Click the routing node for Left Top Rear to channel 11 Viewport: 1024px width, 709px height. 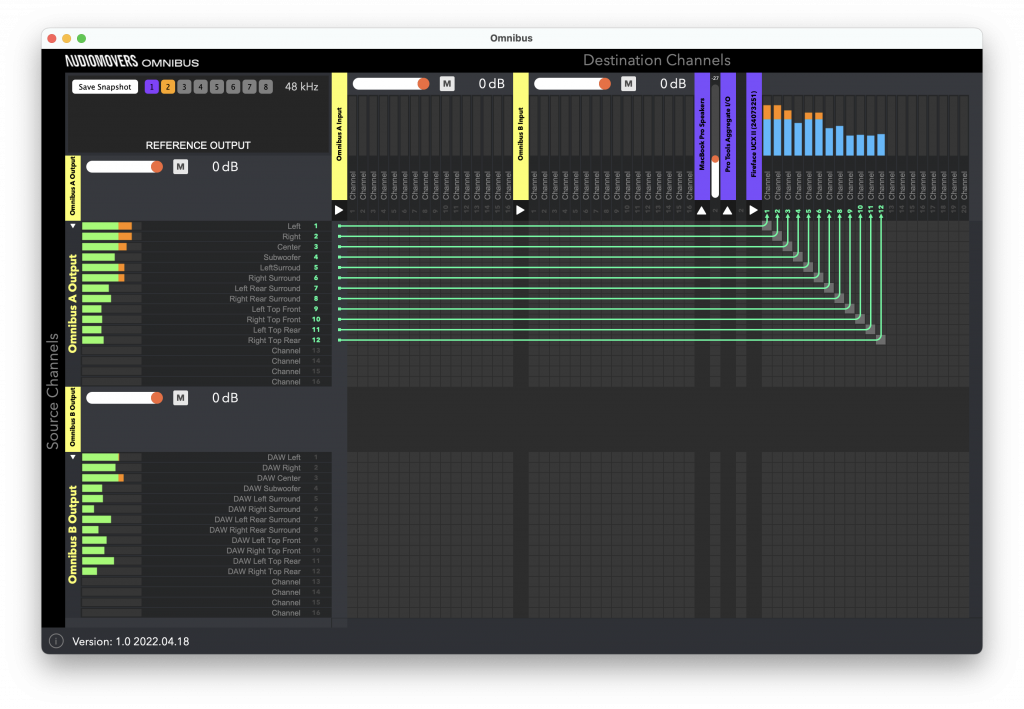point(871,330)
